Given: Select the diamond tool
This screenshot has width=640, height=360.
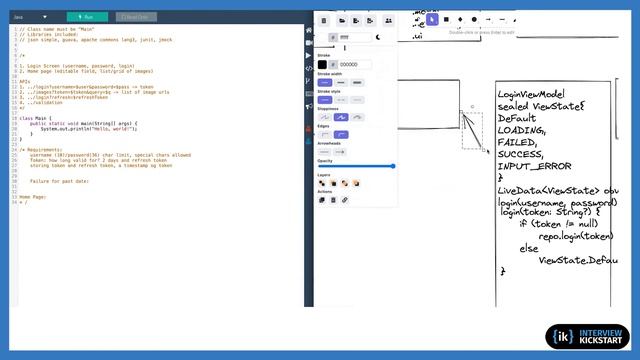Looking at the screenshot, I should 460,19.
